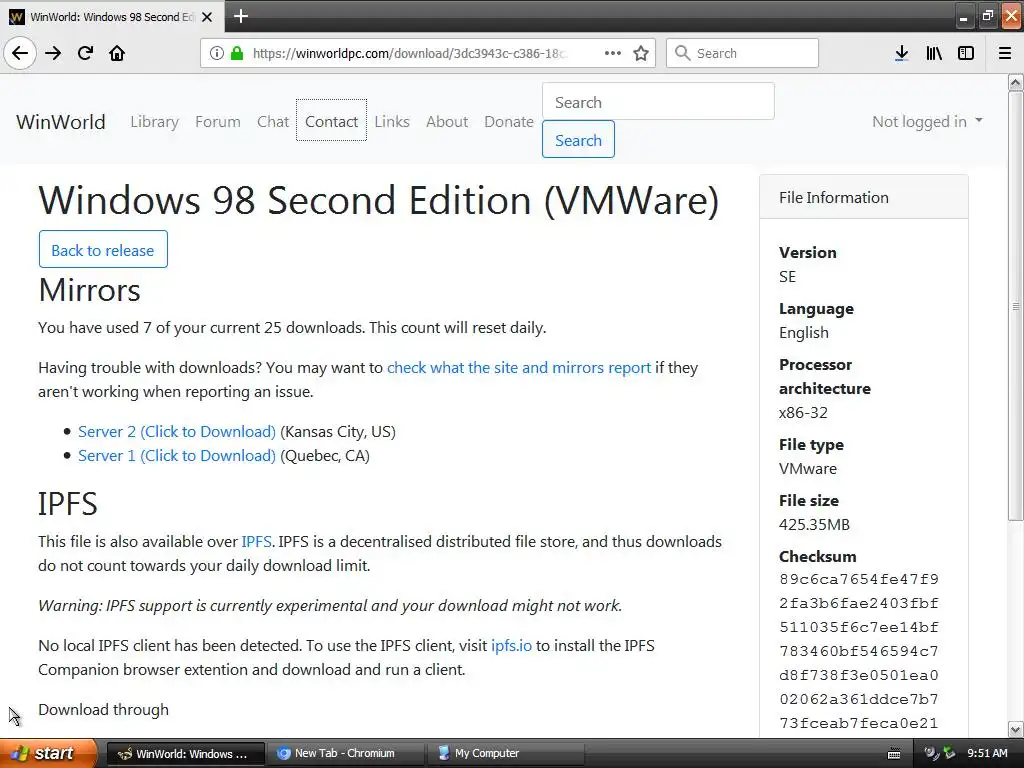
Task: Click the browser toolbar search box
Action: (742, 53)
